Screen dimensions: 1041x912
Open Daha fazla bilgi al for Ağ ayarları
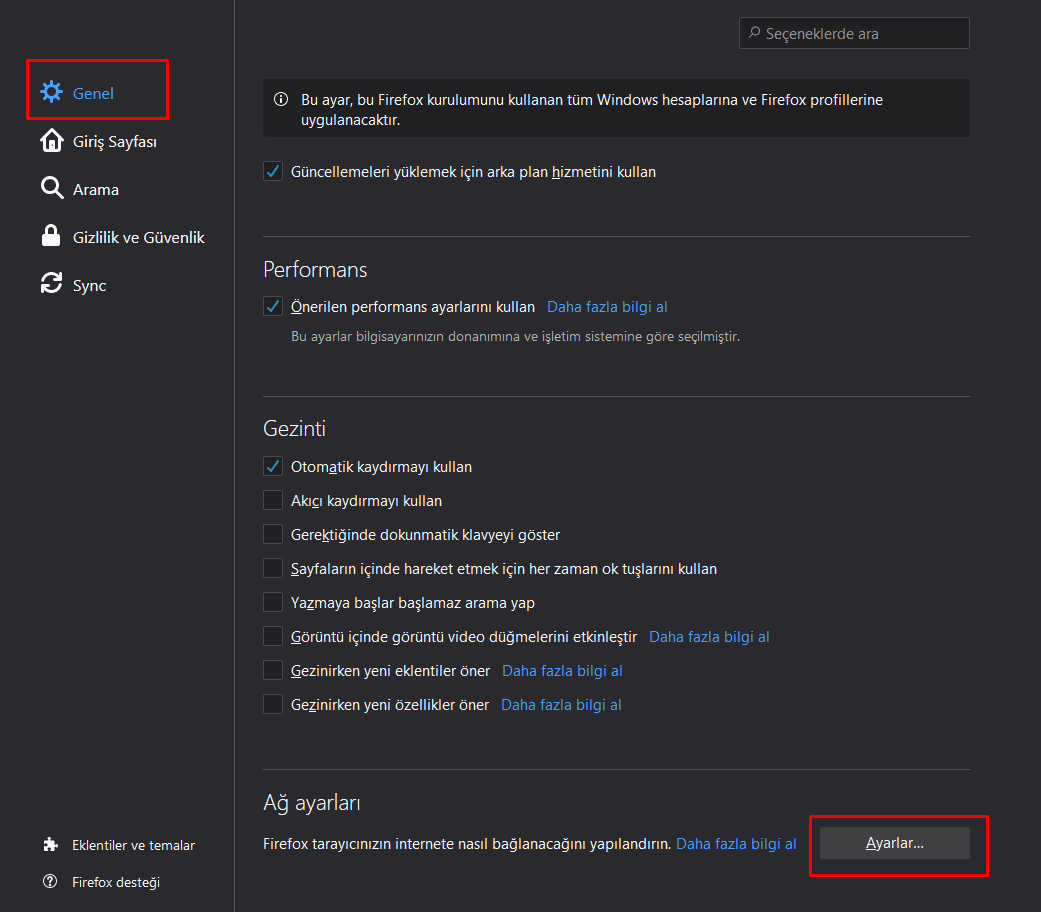click(736, 844)
